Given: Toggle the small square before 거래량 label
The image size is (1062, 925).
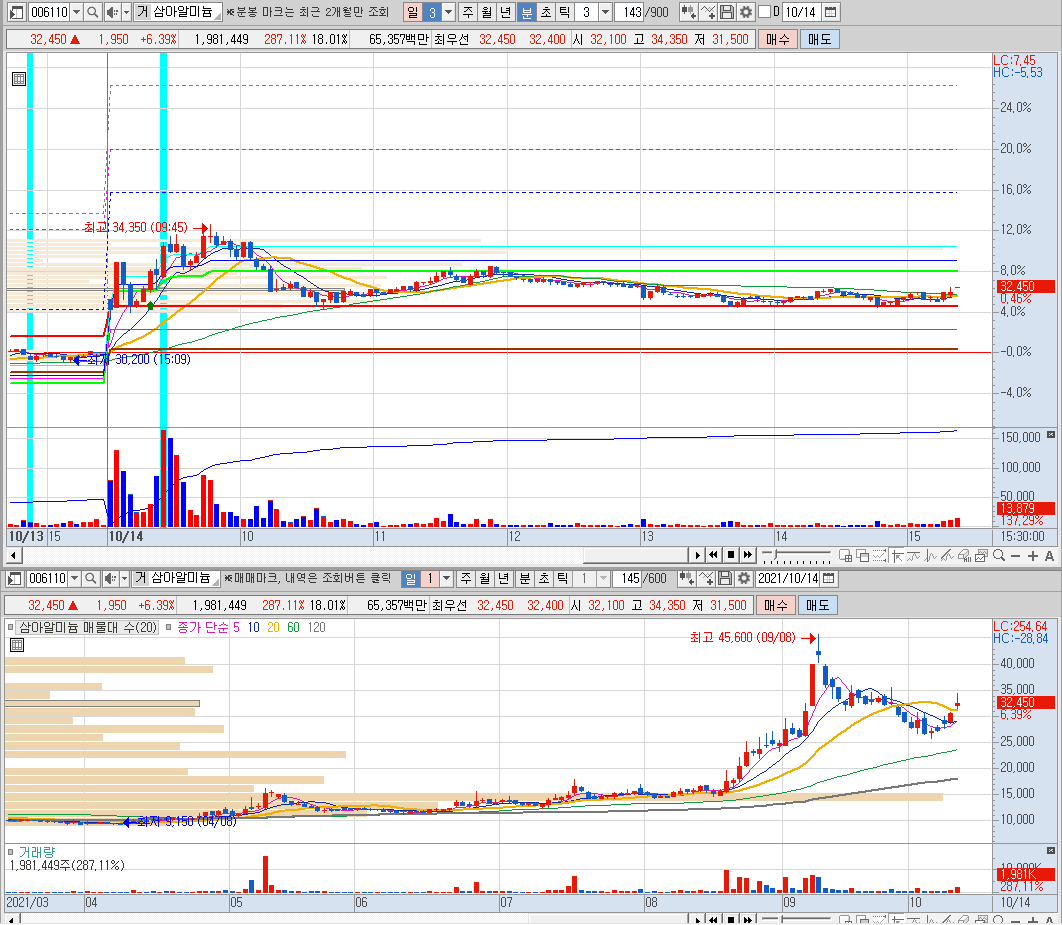Looking at the screenshot, I should (x=10, y=853).
